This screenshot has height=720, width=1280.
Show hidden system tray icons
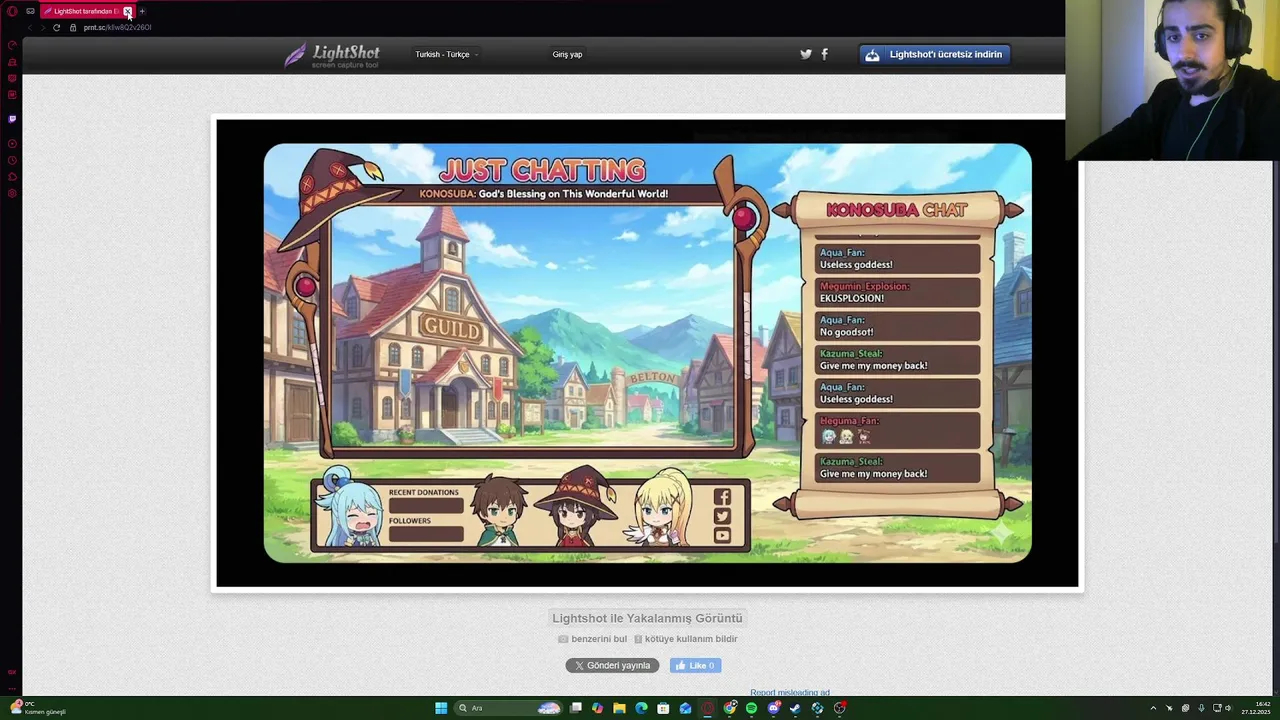pyautogui.click(x=1153, y=708)
